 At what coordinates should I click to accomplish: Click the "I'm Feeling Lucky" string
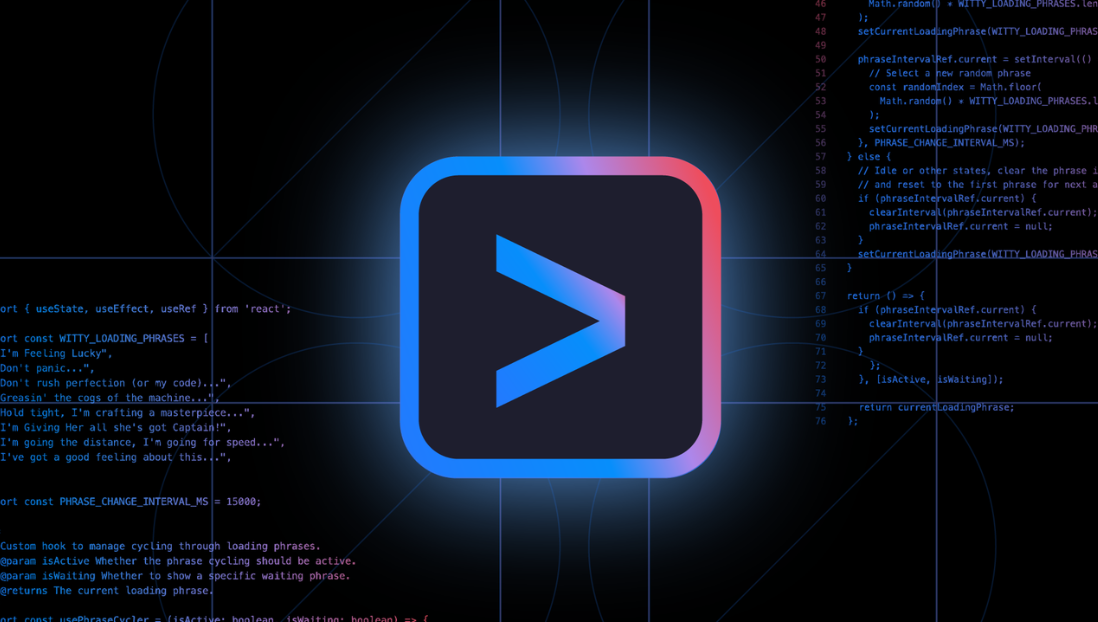pos(57,354)
